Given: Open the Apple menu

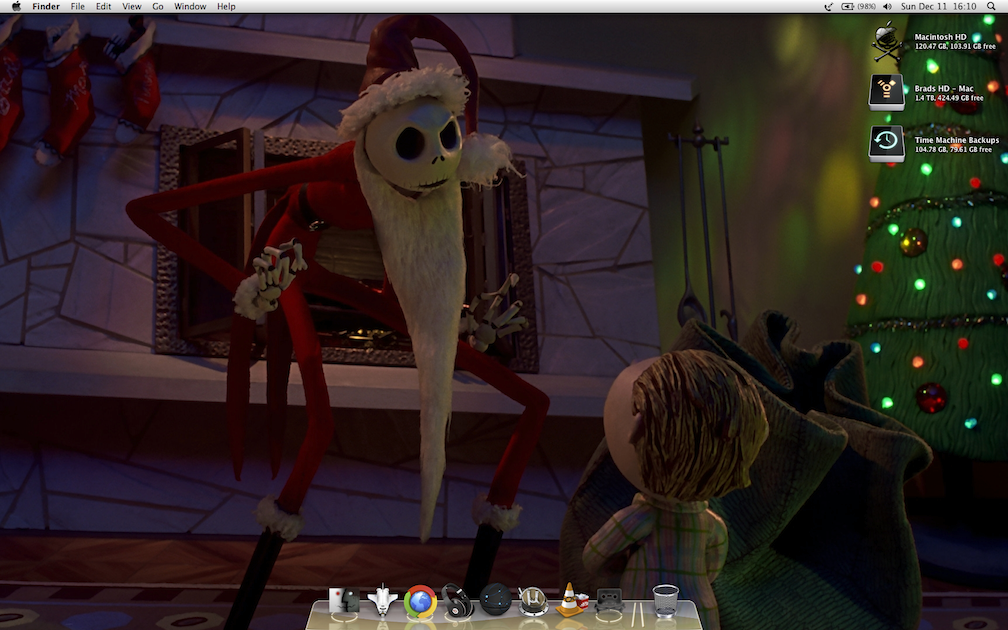Looking at the screenshot, I should tap(16, 6).
